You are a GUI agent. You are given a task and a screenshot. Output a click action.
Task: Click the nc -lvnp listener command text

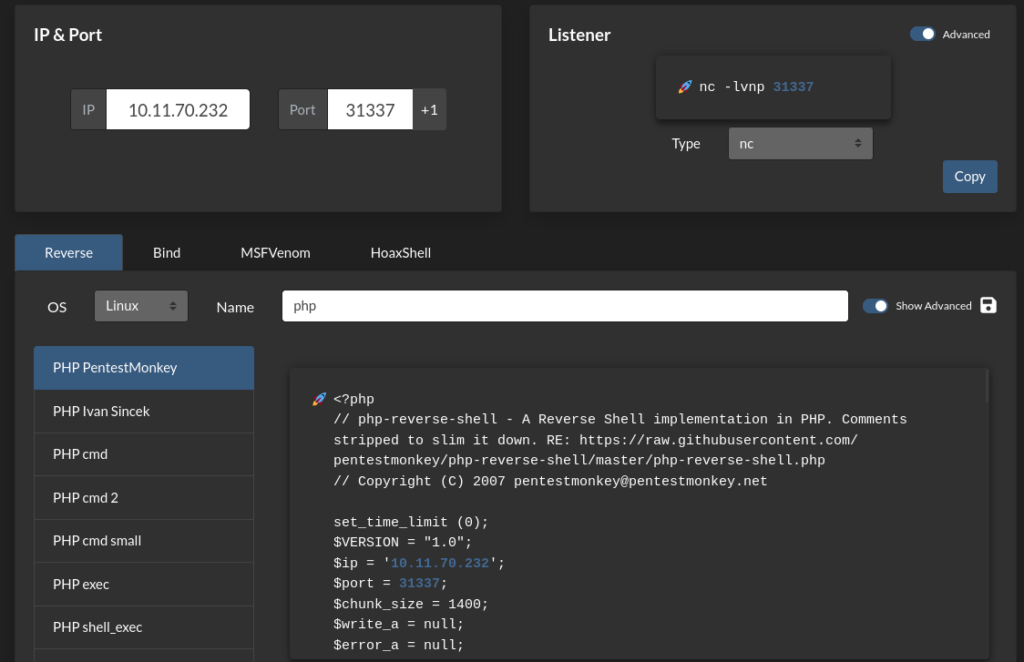(x=756, y=87)
